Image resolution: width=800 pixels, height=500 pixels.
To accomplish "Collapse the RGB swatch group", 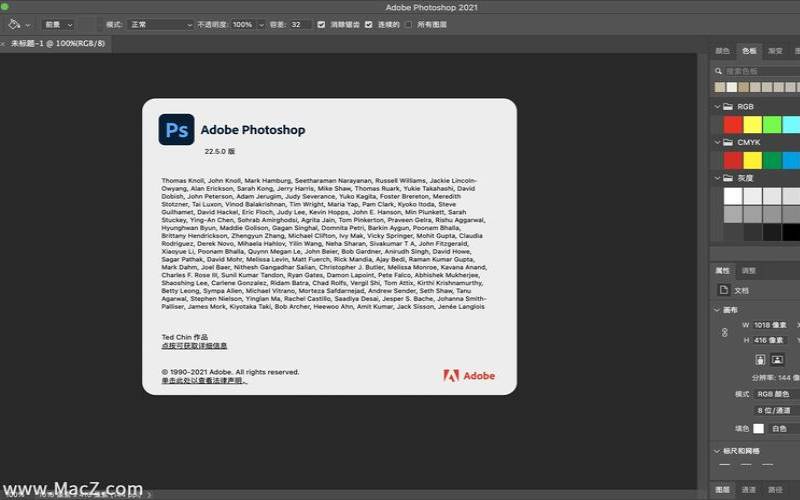I will tap(717, 107).
